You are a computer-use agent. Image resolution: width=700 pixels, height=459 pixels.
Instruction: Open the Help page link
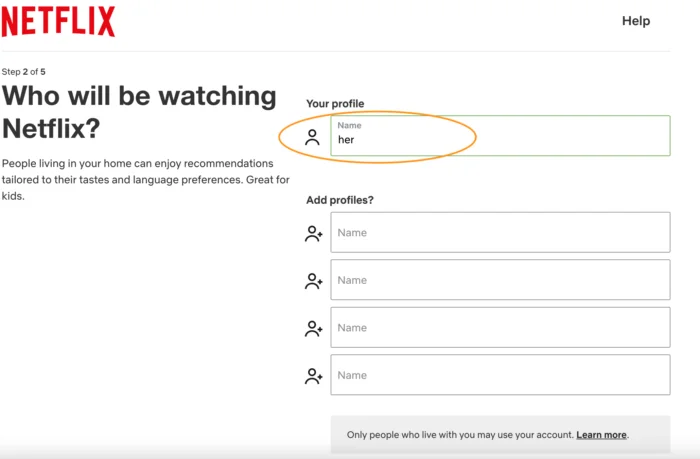(x=636, y=21)
